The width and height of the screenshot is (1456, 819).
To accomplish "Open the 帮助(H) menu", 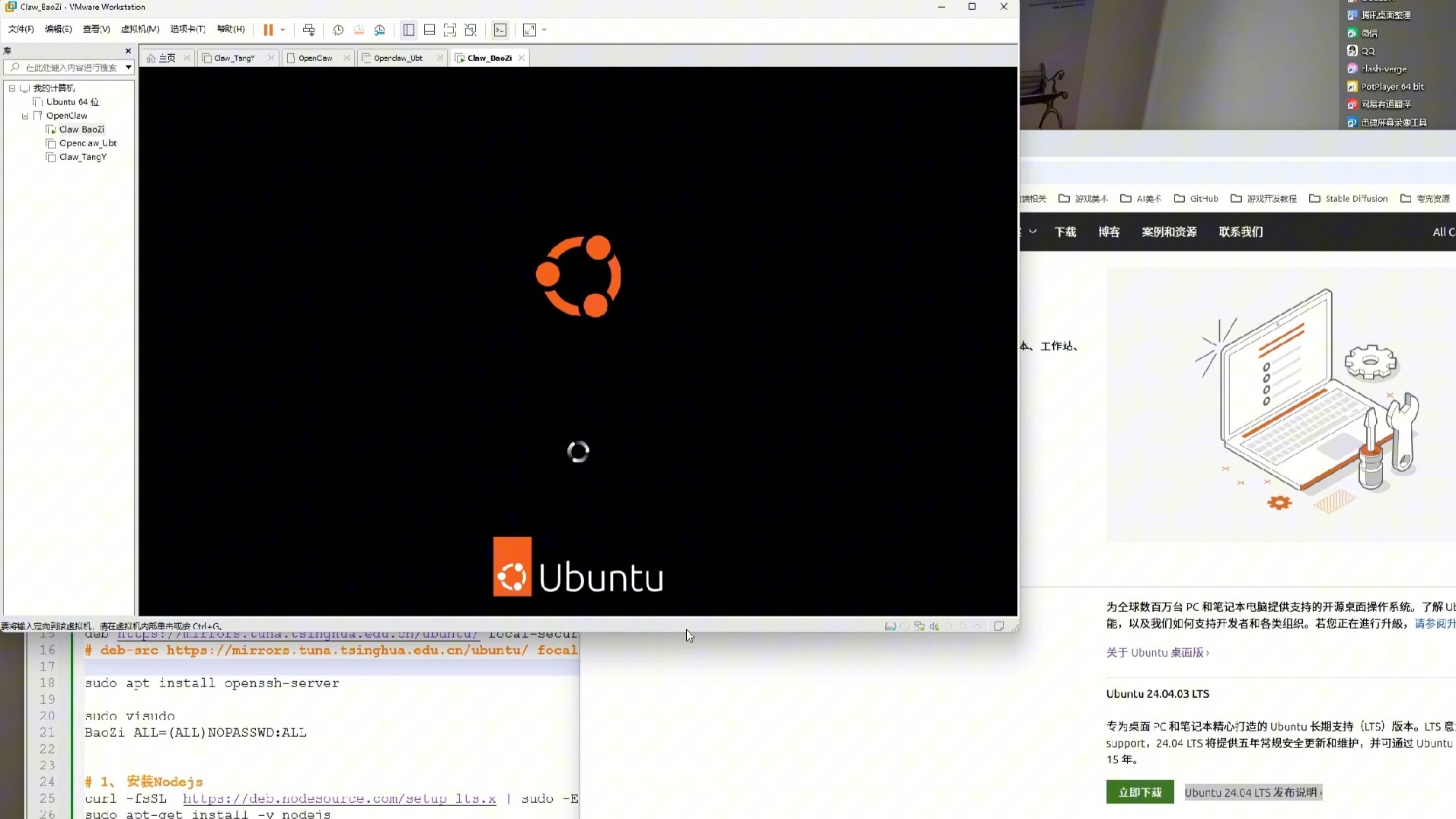I will (231, 29).
